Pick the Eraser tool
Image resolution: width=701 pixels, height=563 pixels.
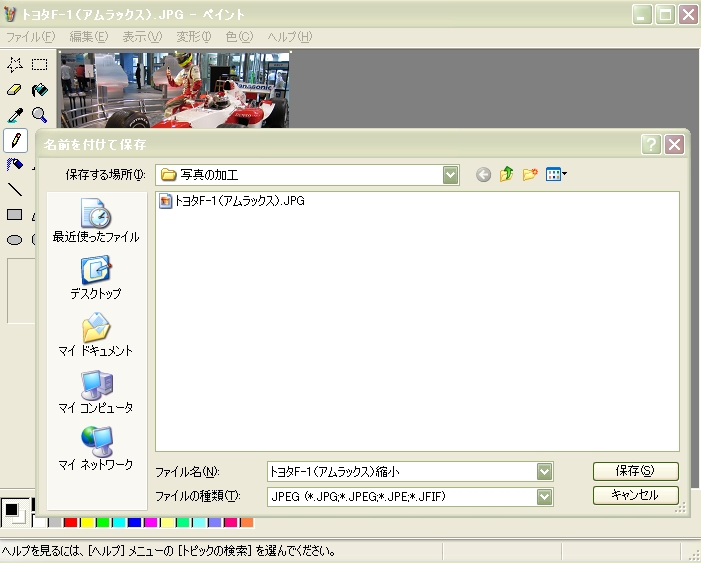click(15, 90)
